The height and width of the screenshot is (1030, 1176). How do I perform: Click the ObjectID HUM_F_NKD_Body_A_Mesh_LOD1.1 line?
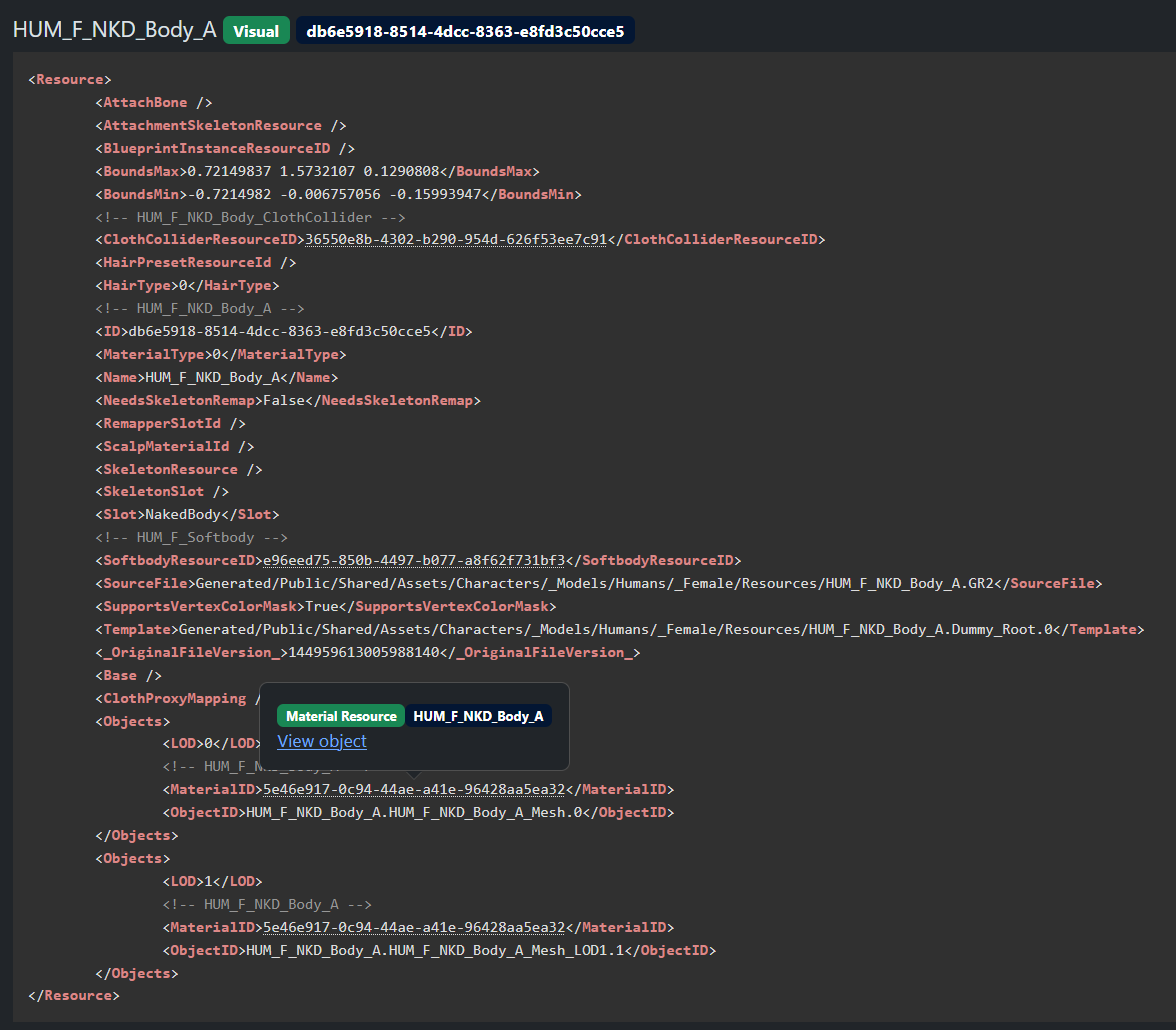tap(440, 950)
